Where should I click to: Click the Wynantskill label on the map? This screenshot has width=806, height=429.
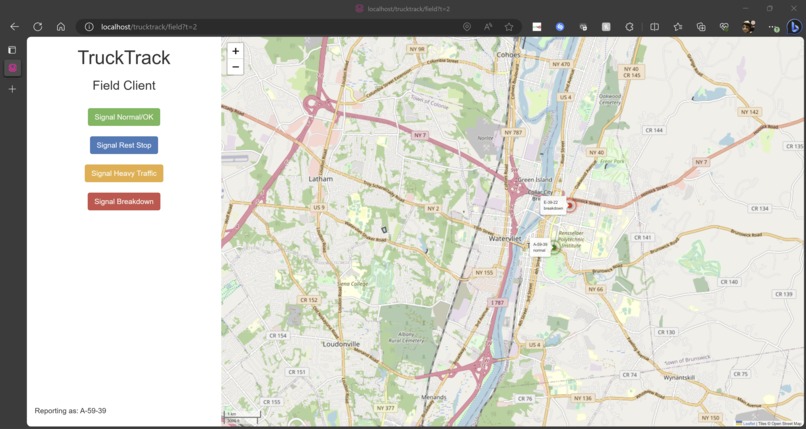[x=680, y=377]
